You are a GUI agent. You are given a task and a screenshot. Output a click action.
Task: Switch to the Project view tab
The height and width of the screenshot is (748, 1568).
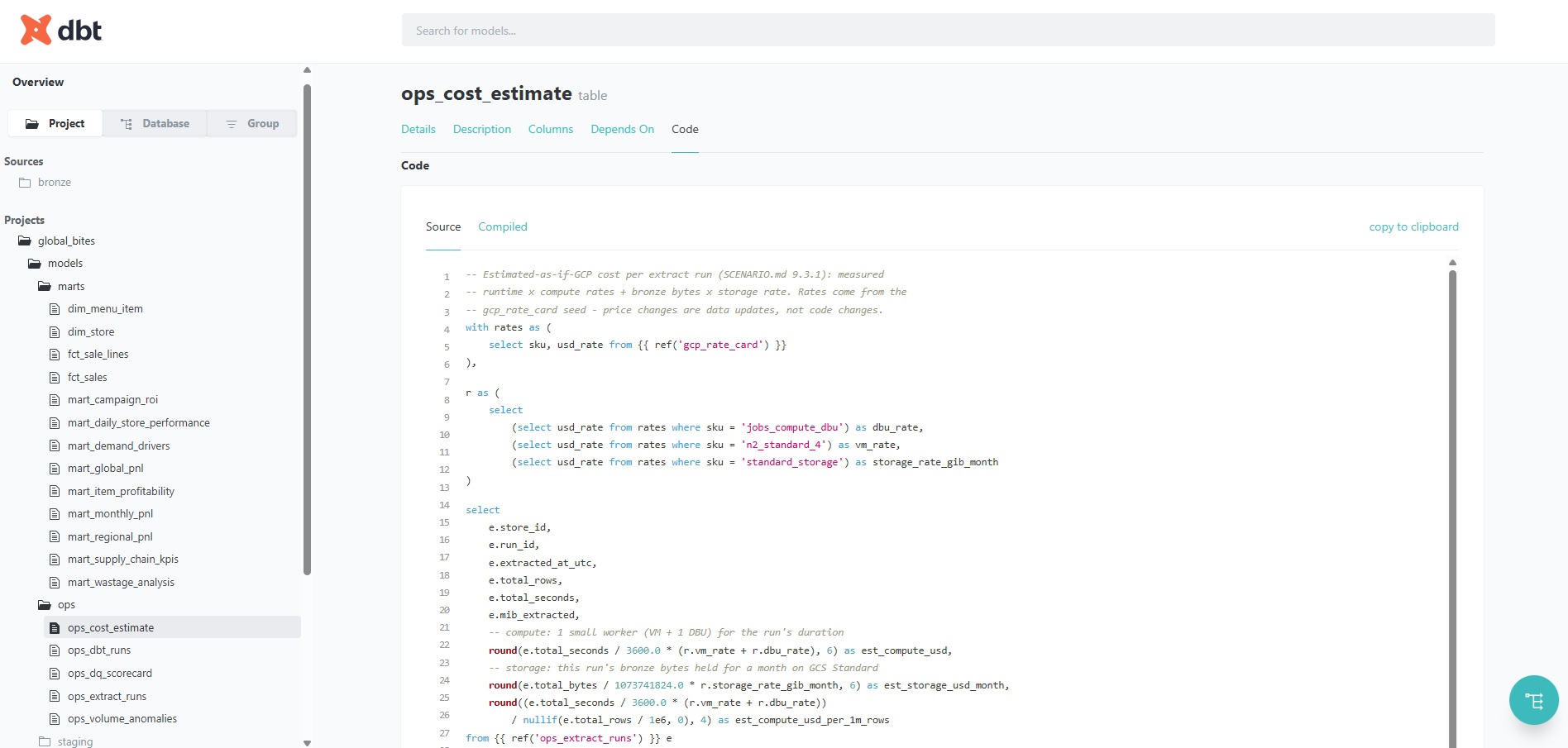tap(55, 123)
